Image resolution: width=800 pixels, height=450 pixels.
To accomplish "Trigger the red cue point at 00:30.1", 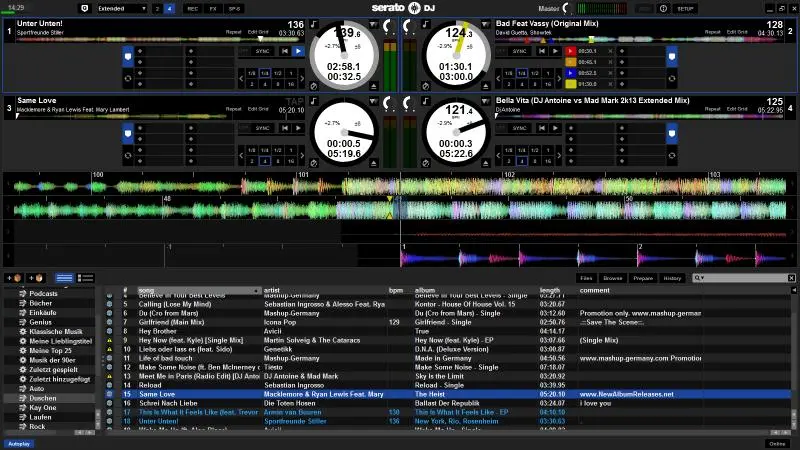I will click(x=569, y=51).
